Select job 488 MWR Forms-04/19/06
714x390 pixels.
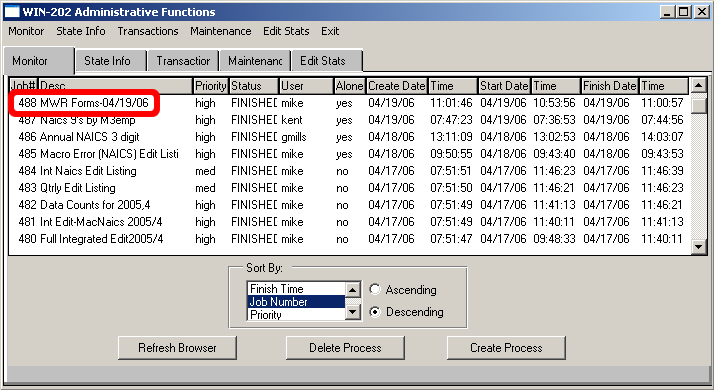point(349,103)
